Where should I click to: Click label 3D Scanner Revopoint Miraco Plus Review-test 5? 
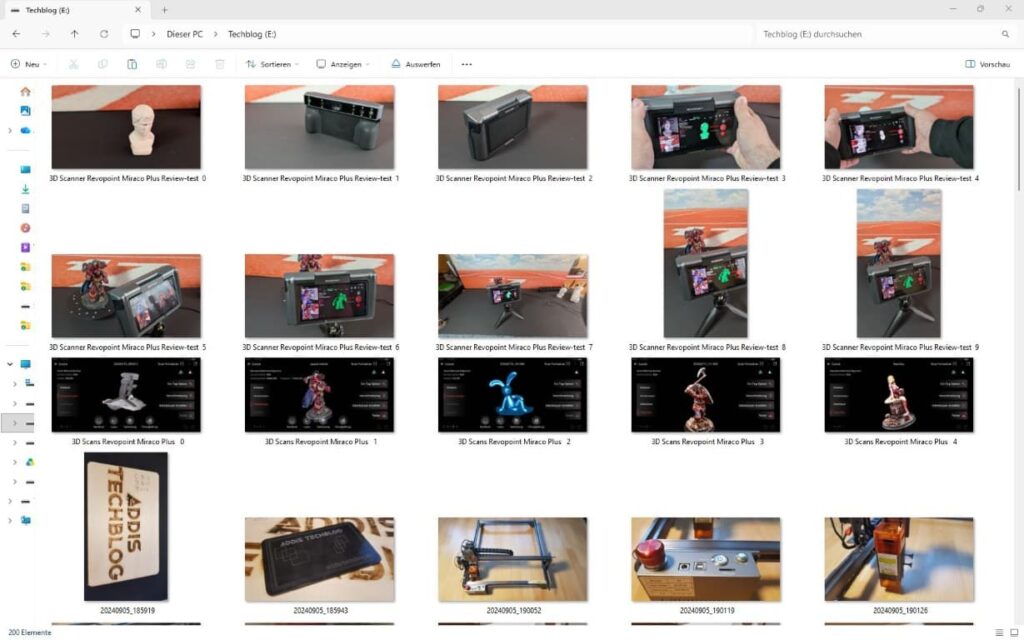[127, 347]
